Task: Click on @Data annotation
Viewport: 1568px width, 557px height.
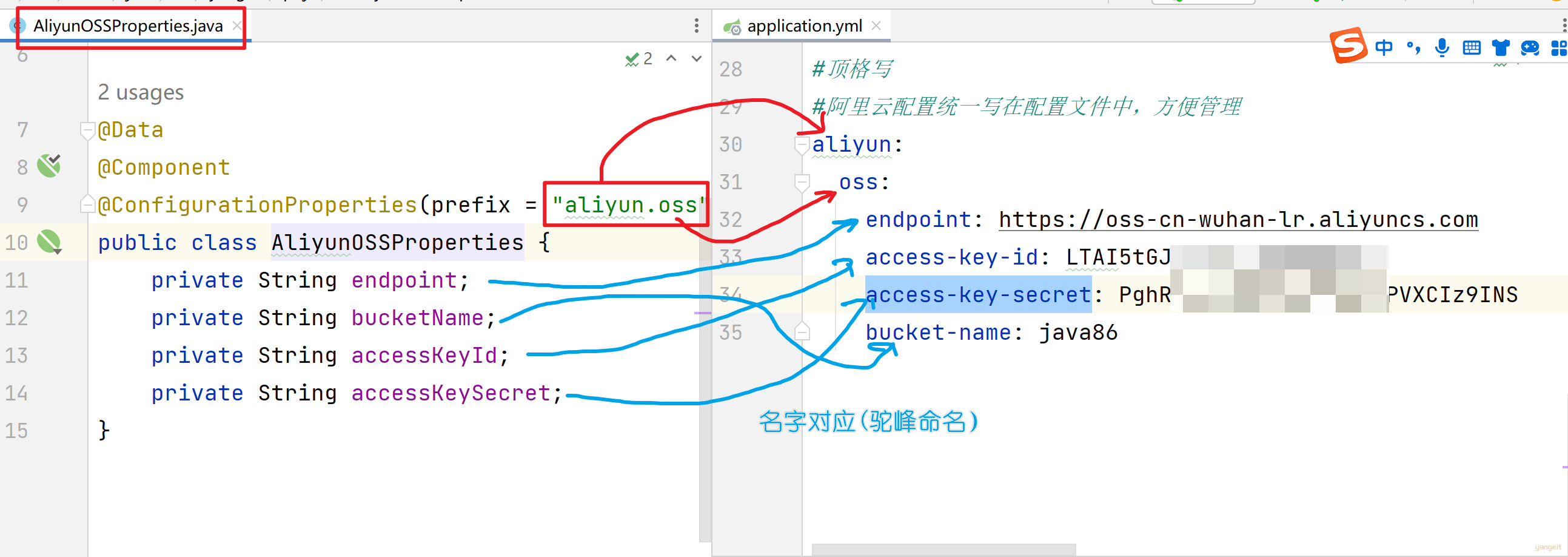Action: click(130, 130)
